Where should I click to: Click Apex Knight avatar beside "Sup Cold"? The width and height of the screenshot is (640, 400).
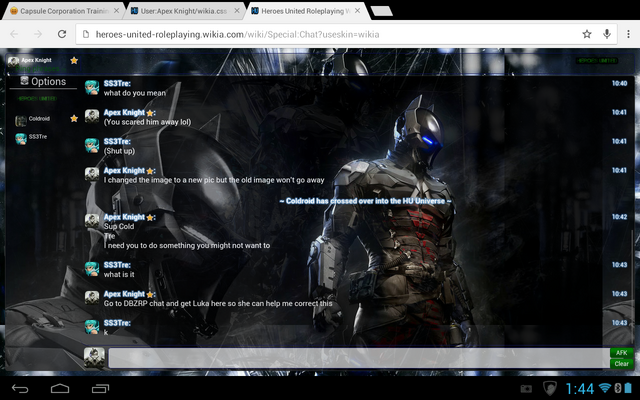click(92, 221)
